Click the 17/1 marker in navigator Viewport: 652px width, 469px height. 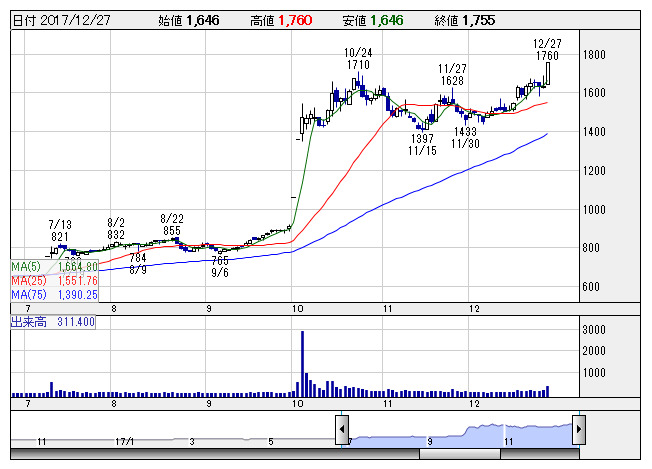coord(127,440)
